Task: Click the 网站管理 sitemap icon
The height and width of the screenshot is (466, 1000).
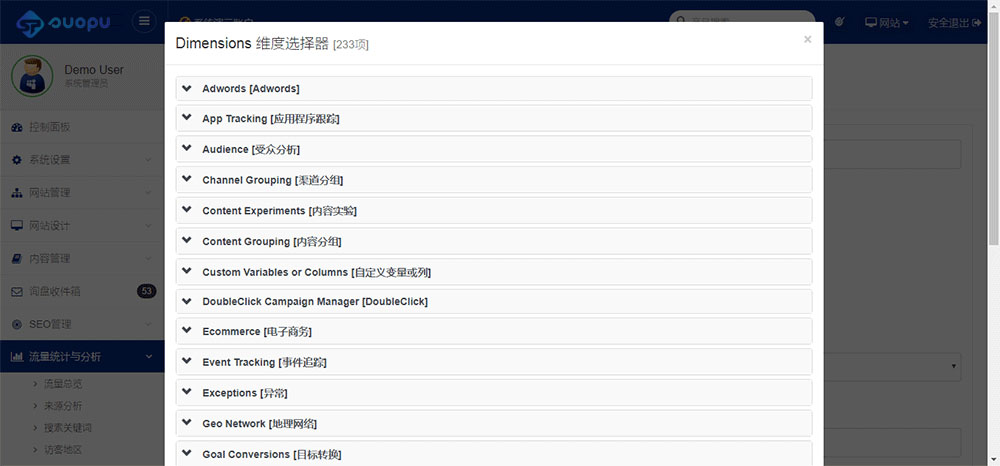Action: click(17, 193)
